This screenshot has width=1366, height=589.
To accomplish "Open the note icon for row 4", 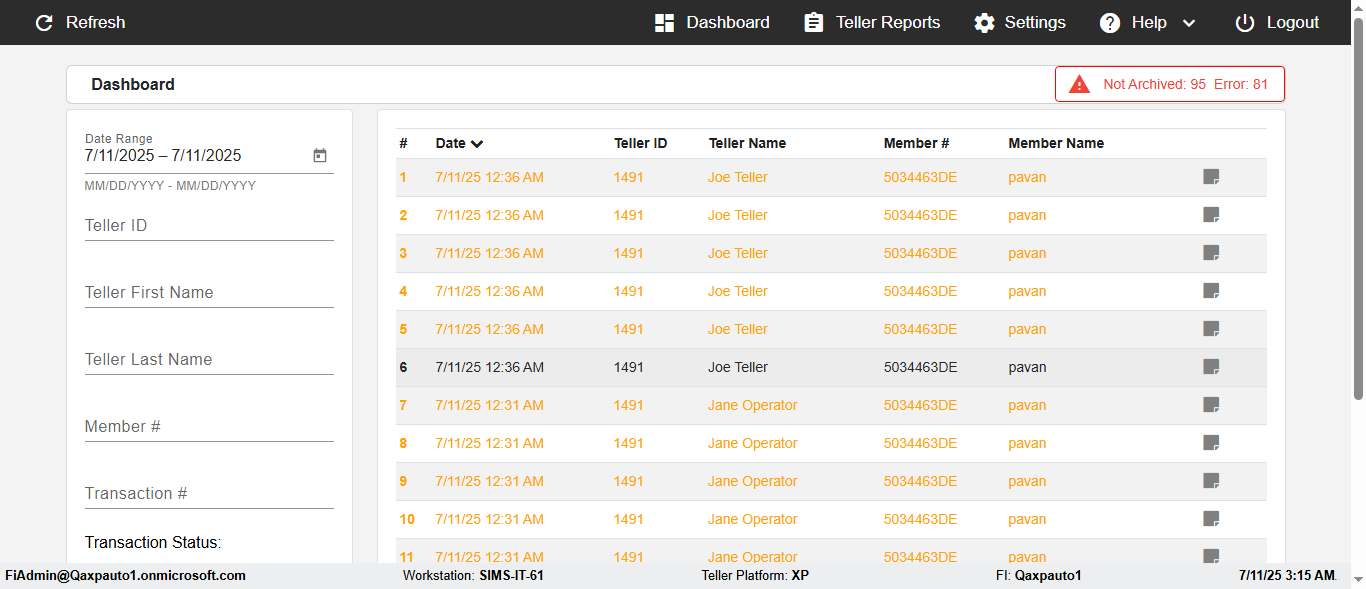I will [x=1211, y=291].
